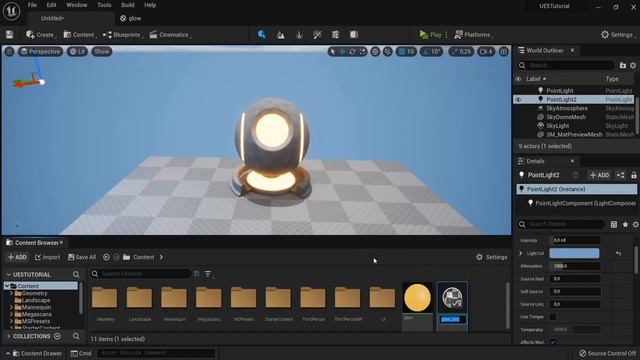Select the glow material thumbnail

pos(417,298)
